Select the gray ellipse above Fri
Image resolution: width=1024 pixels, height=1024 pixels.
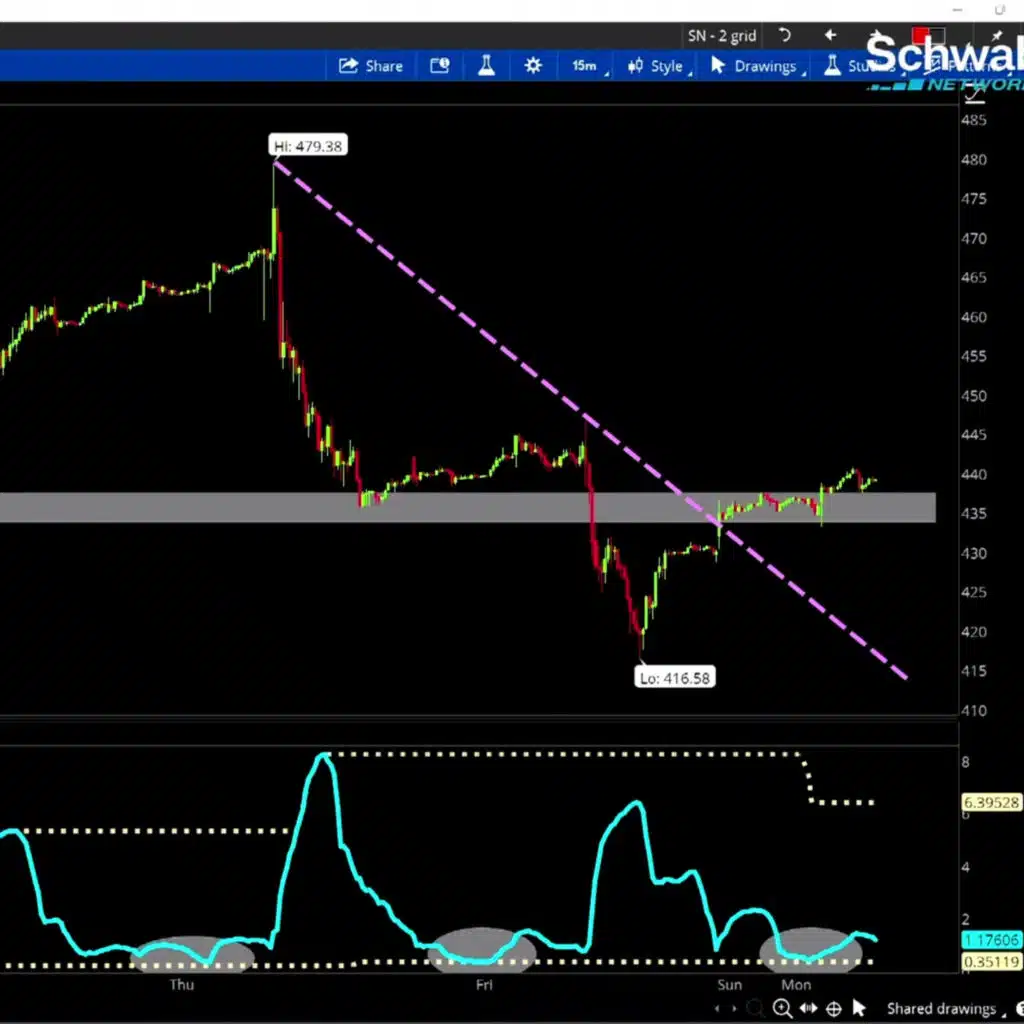coord(482,950)
